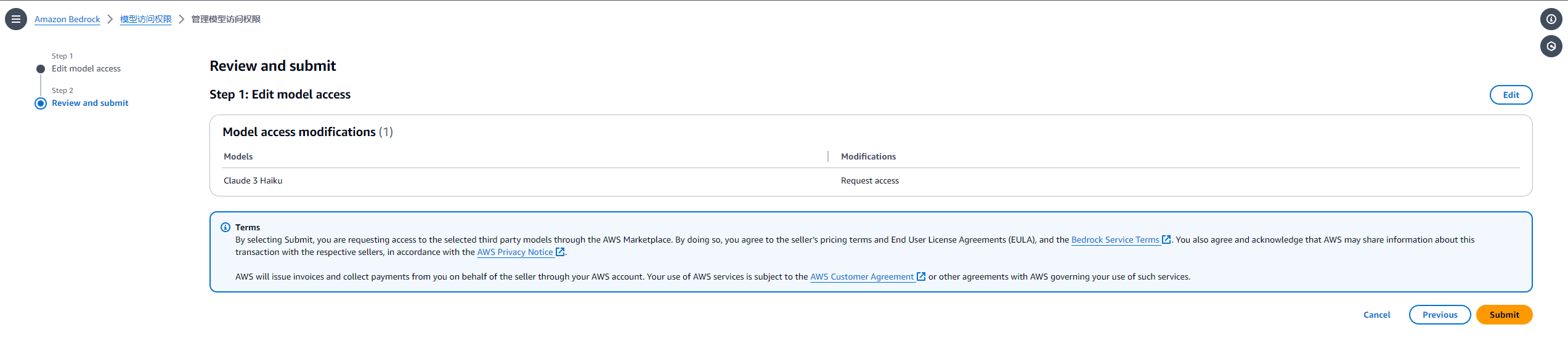Go back with the Previous button
Viewport: 1568px width, 343px height.
pos(1439,315)
